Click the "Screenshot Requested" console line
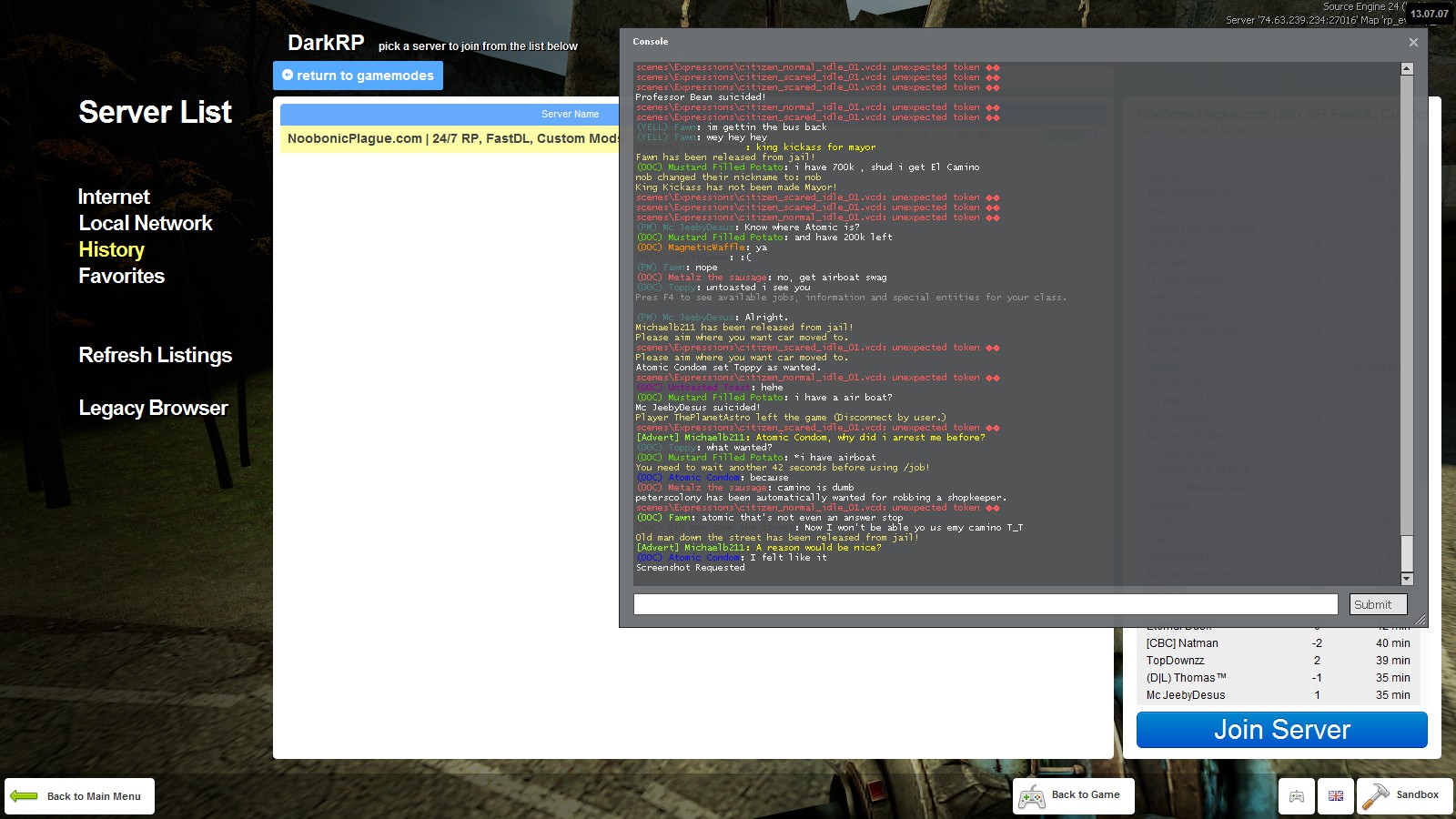Screen dimensions: 1456x819 pyautogui.click(x=690, y=568)
